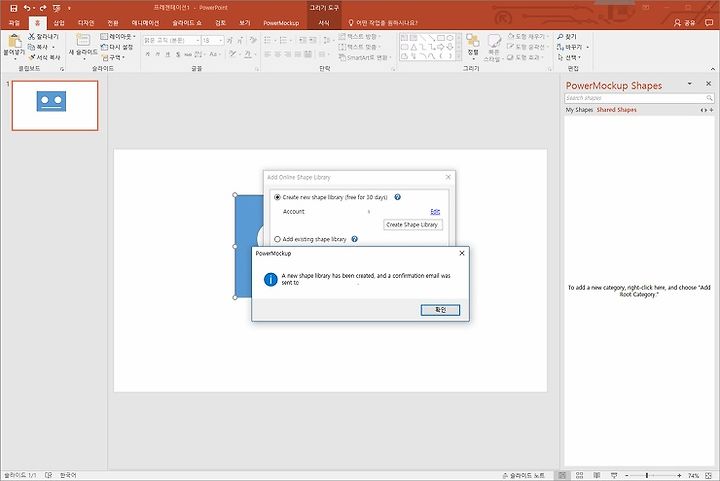The width and height of the screenshot is (720, 481).
Task: Open the File (파일) tab
Action: coord(14,22)
